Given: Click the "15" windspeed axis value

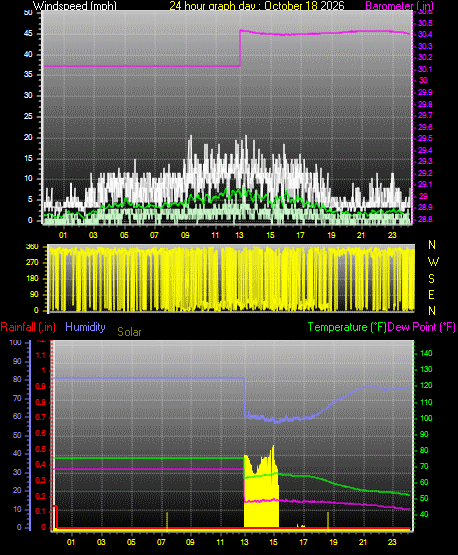Looking at the screenshot, I should click(28, 158).
